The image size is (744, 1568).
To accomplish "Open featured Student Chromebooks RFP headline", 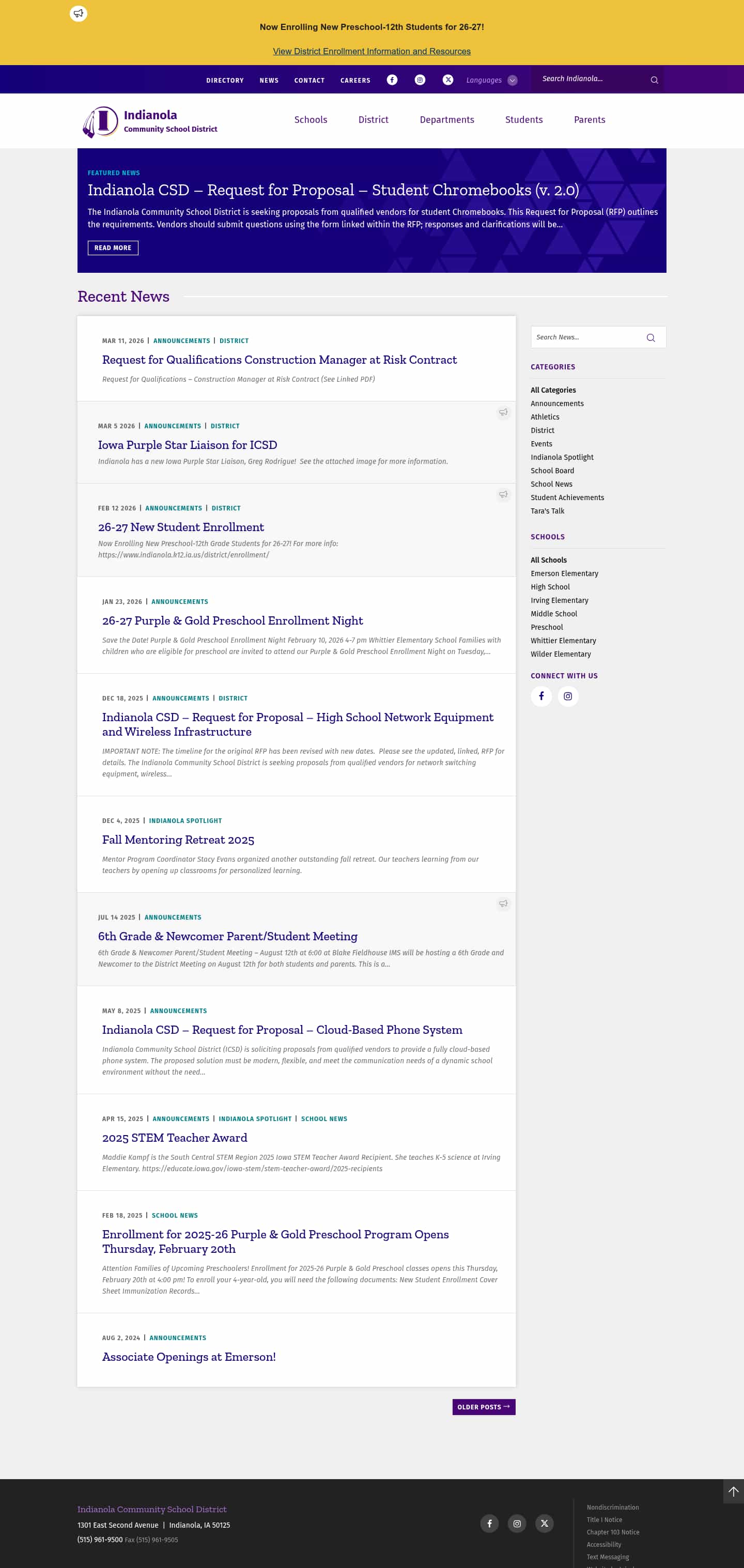I will pos(333,190).
